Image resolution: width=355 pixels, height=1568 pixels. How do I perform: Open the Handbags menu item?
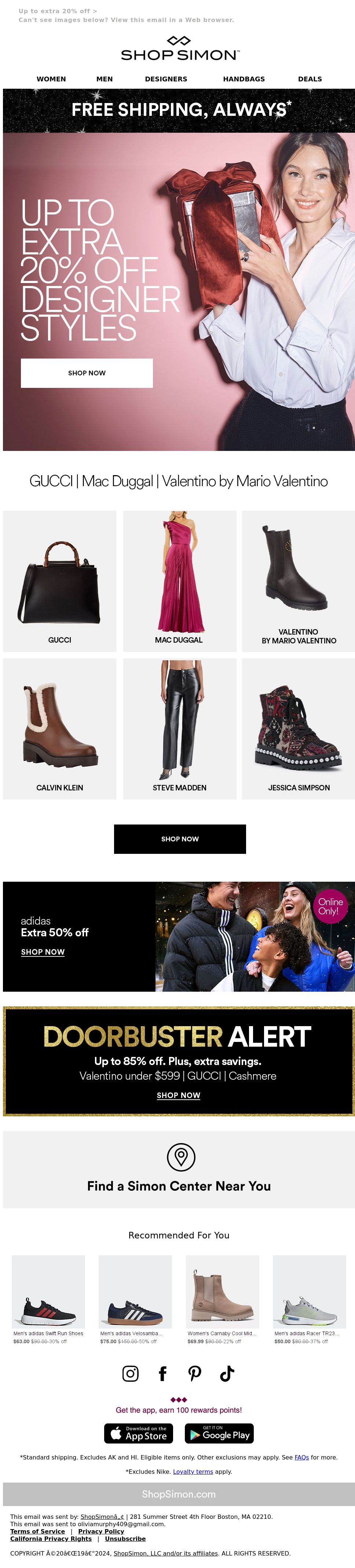click(244, 79)
